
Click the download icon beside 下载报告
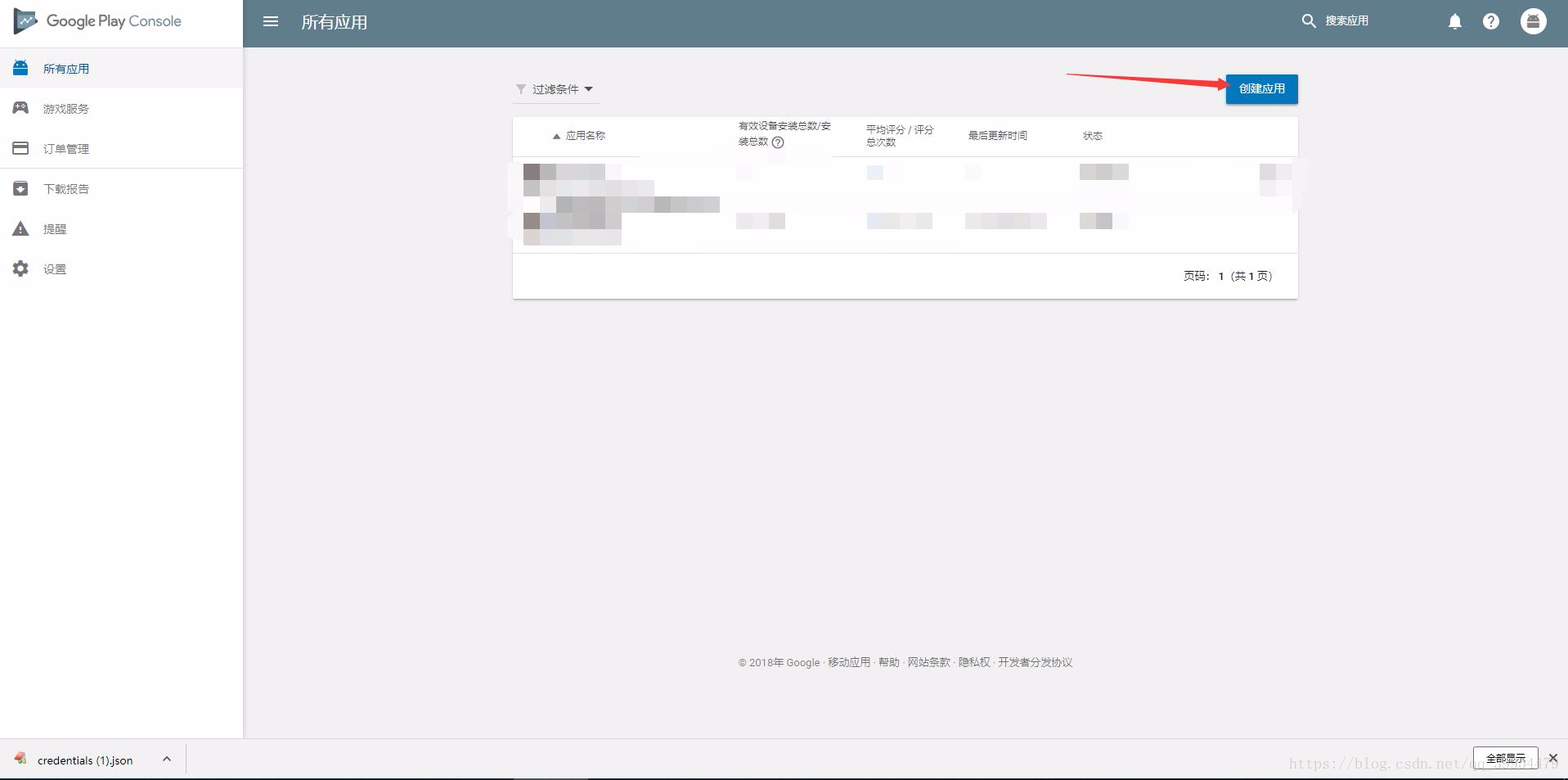[x=20, y=188]
